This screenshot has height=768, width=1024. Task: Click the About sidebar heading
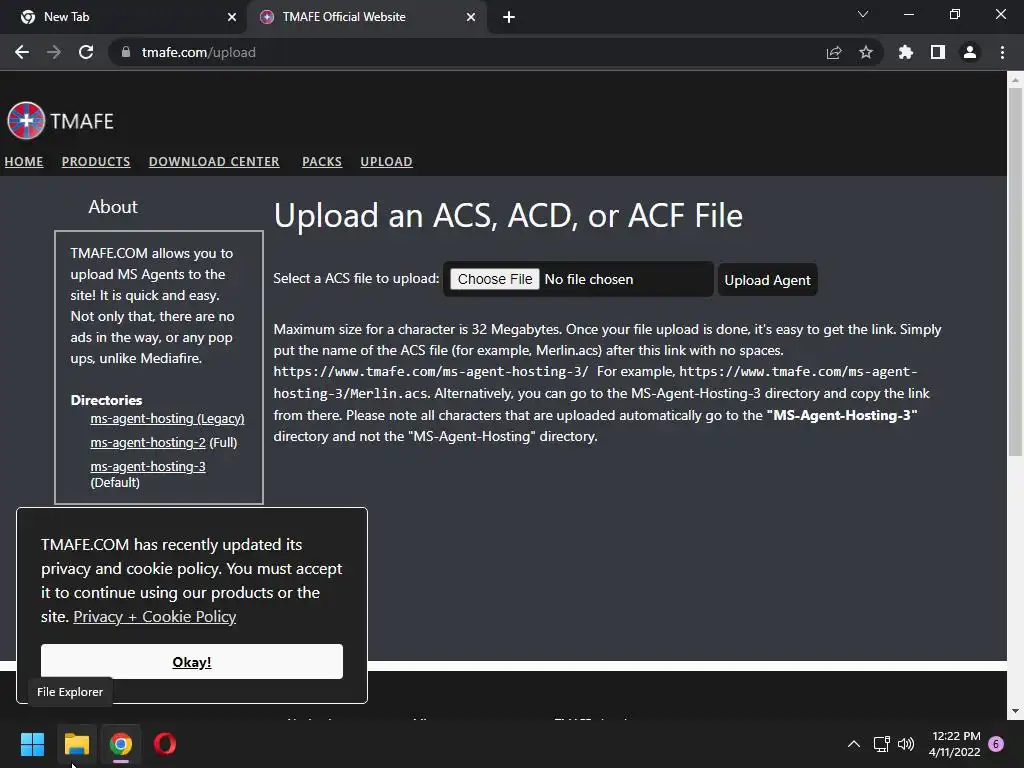click(113, 206)
